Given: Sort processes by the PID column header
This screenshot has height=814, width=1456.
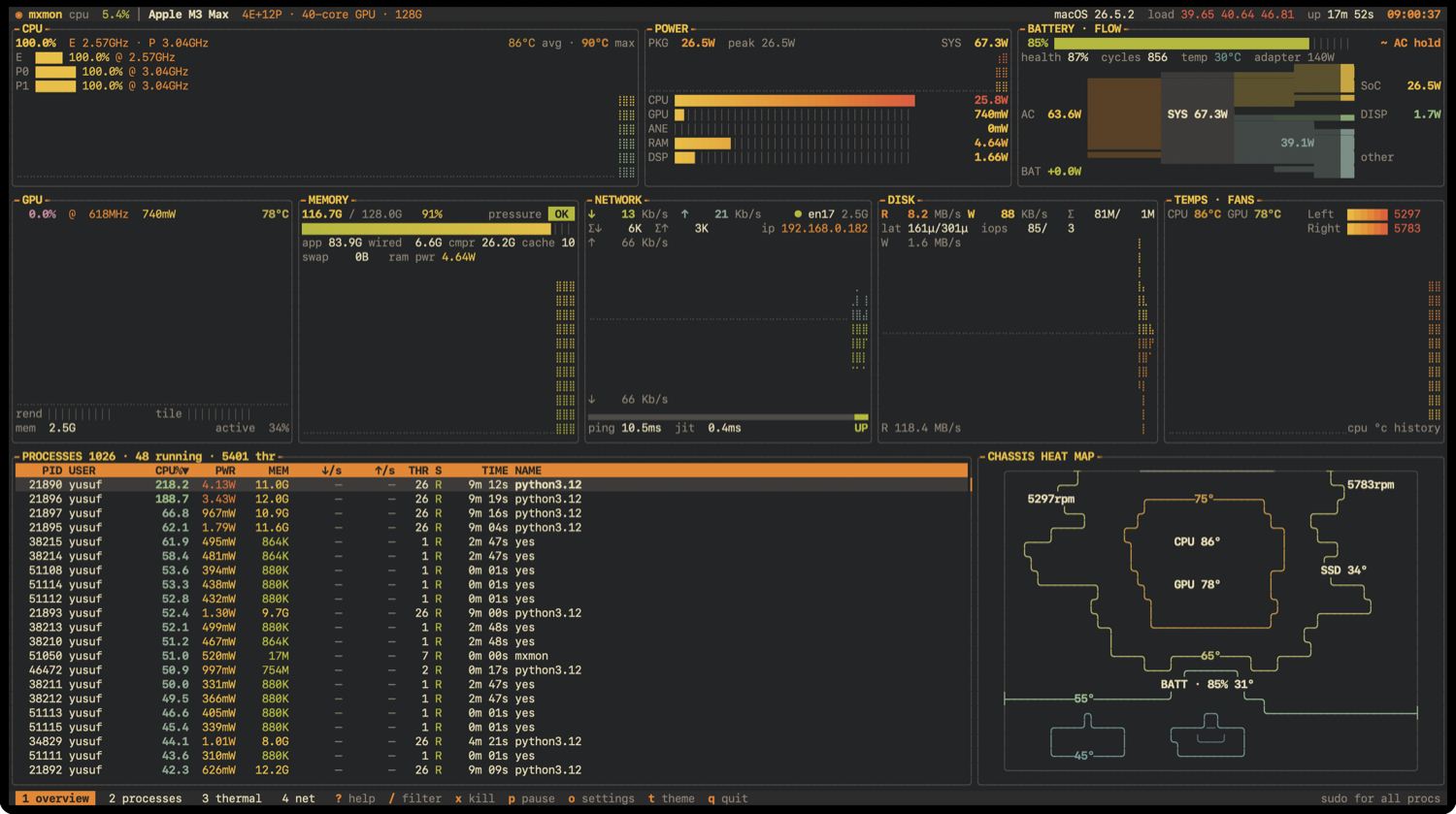Looking at the screenshot, I should (x=52, y=471).
